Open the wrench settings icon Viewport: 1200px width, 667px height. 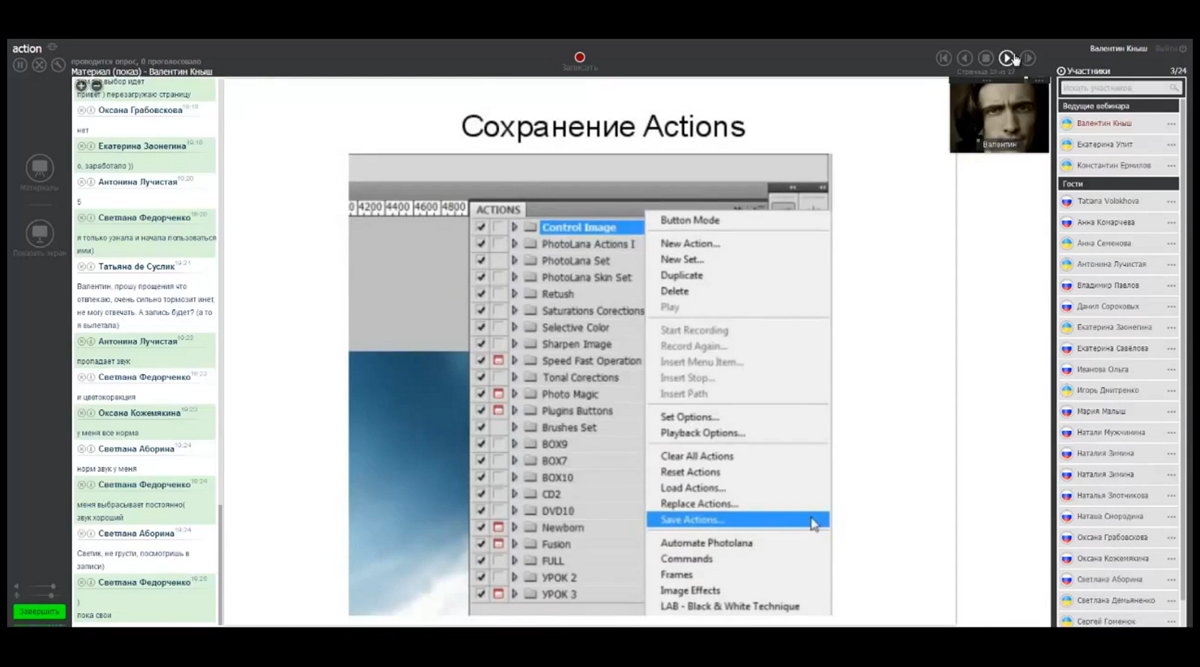[x=58, y=64]
